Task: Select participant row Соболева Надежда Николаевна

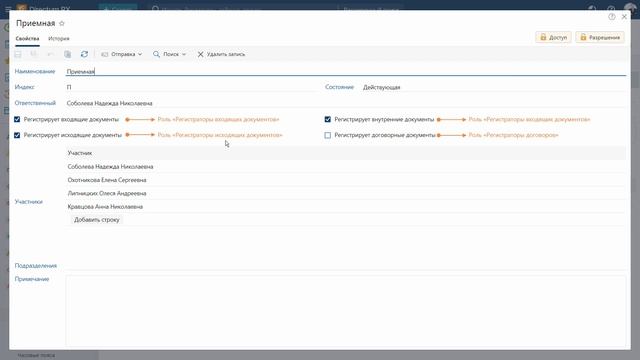Action: (346, 167)
